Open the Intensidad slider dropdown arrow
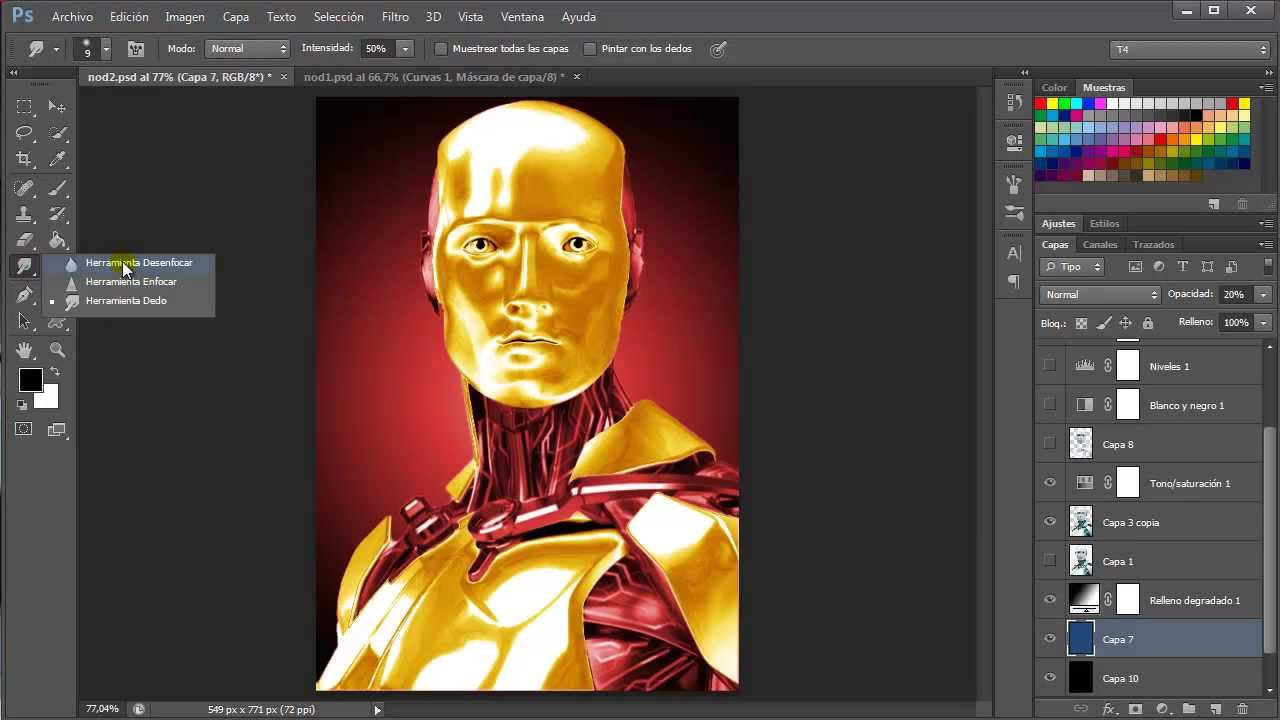Screen dimensions: 1280x720 [x=405, y=49]
